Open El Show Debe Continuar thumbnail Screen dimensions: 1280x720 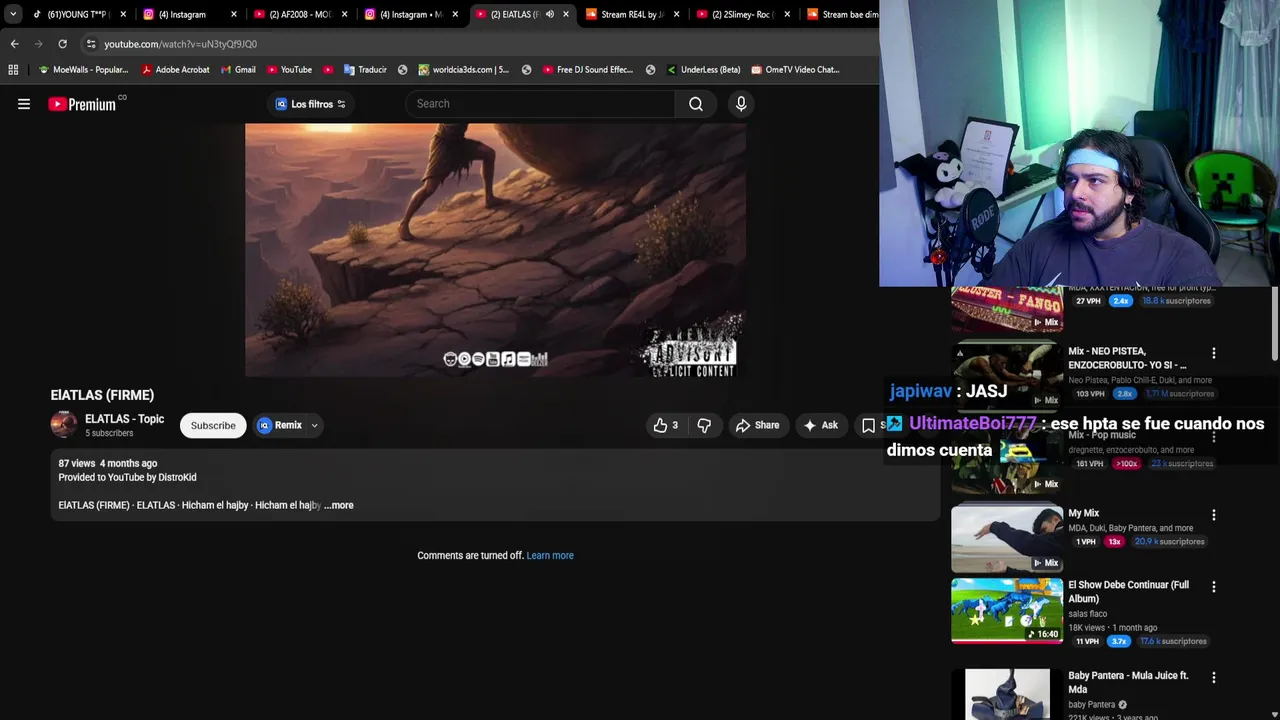coord(1007,611)
